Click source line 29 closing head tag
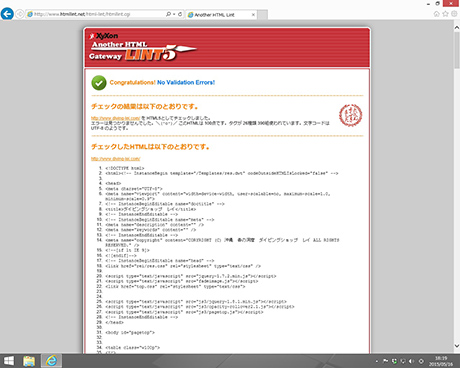The height and width of the screenshot is (368, 460). coord(114,322)
